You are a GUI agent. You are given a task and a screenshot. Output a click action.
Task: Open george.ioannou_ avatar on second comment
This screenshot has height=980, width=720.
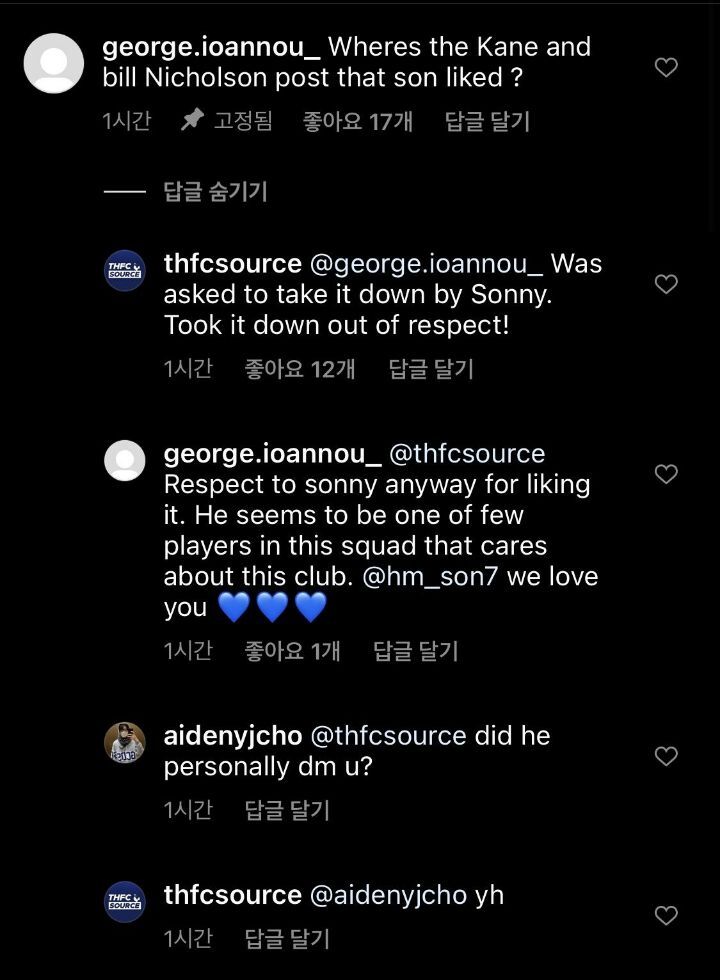click(125, 460)
